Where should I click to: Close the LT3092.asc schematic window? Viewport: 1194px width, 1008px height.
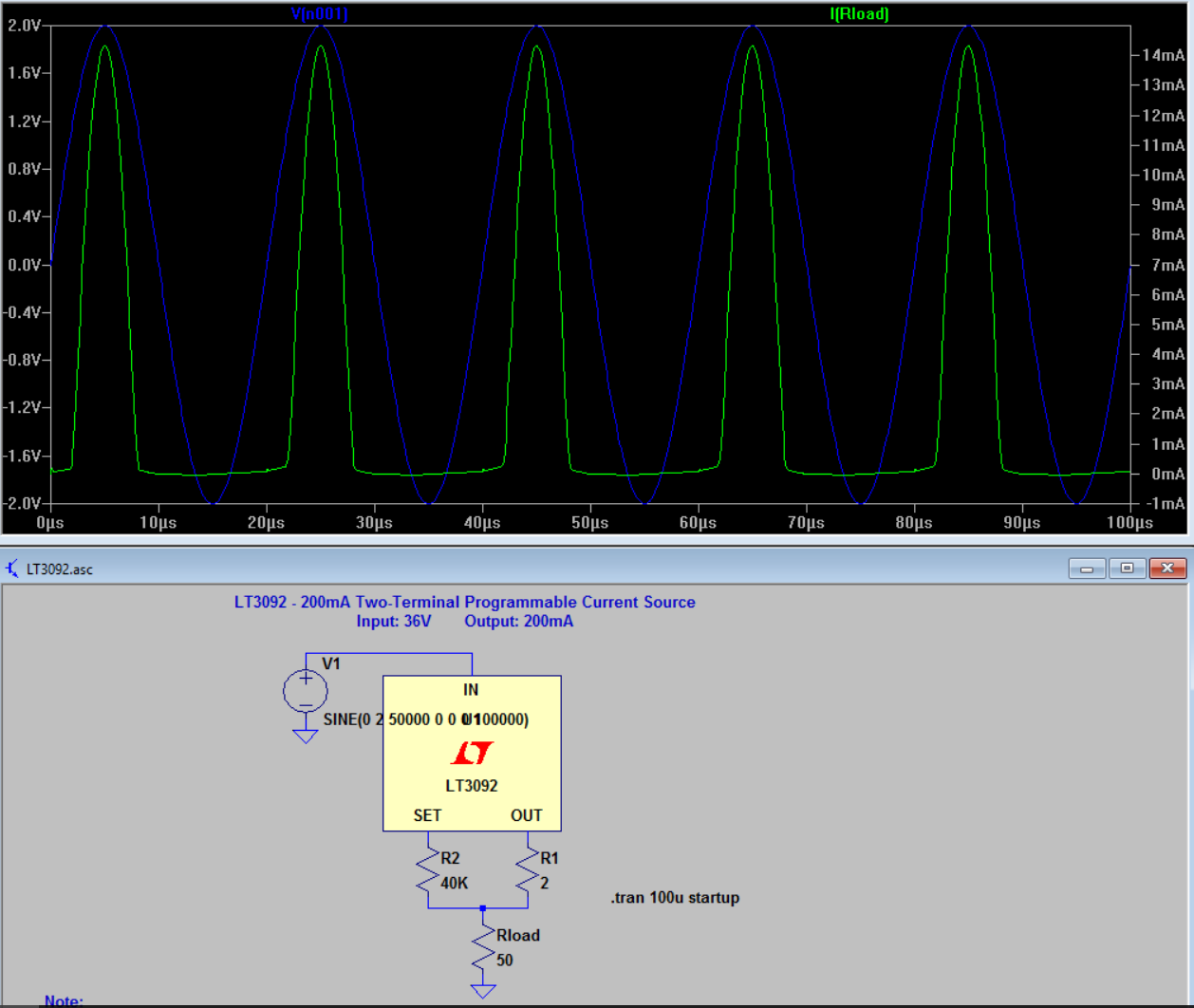pyautogui.click(x=1167, y=569)
